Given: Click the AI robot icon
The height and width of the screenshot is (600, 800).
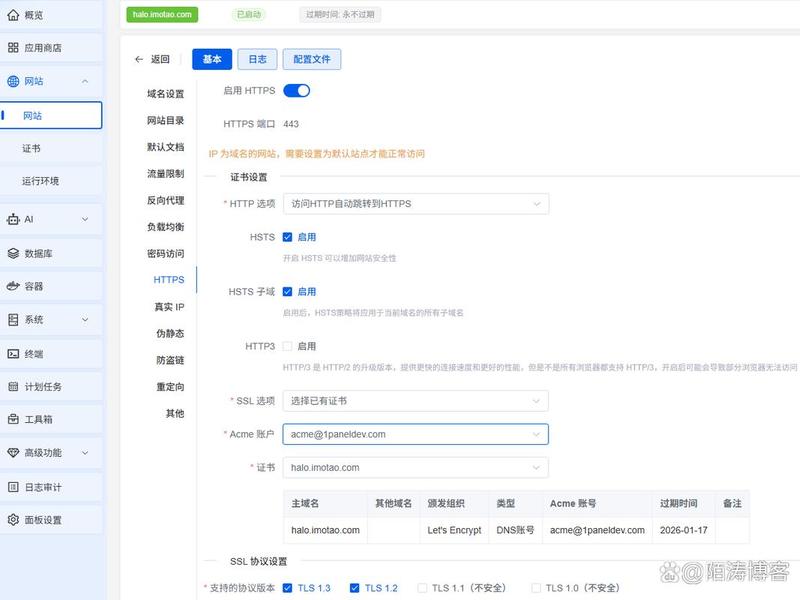Looking at the screenshot, I should [x=13, y=219].
